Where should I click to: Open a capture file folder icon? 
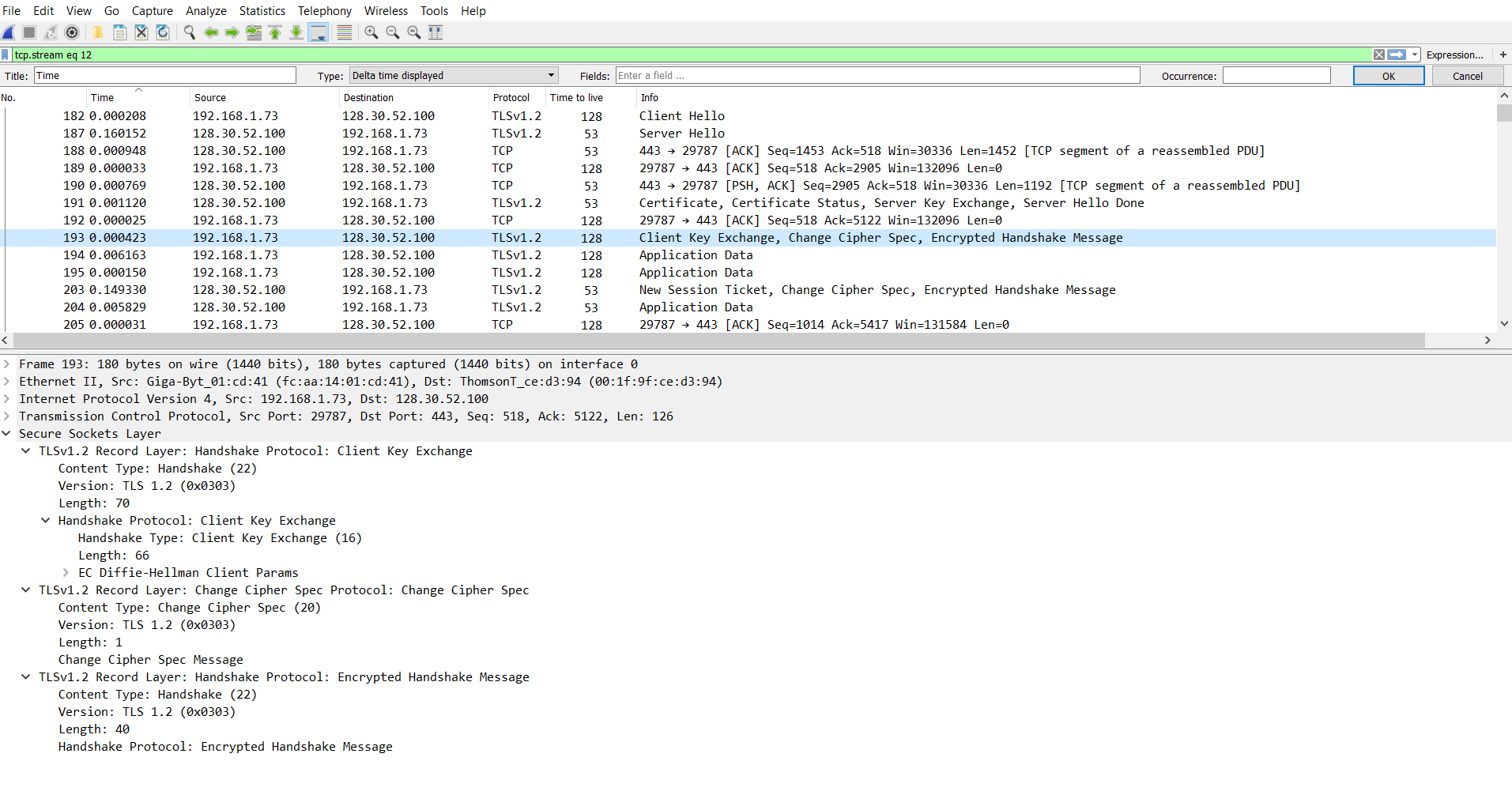coord(98,32)
